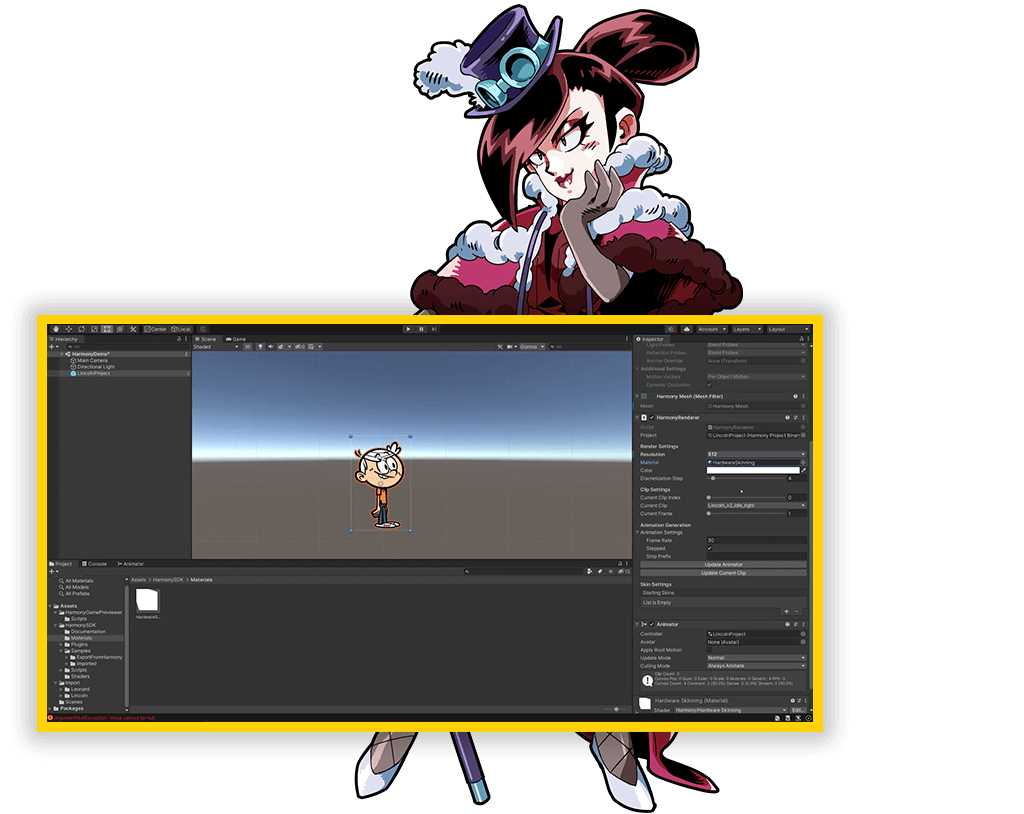Switch to the Game tab
Image resolution: width=1024 pixels, height=814 pixels.
tap(236, 339)
